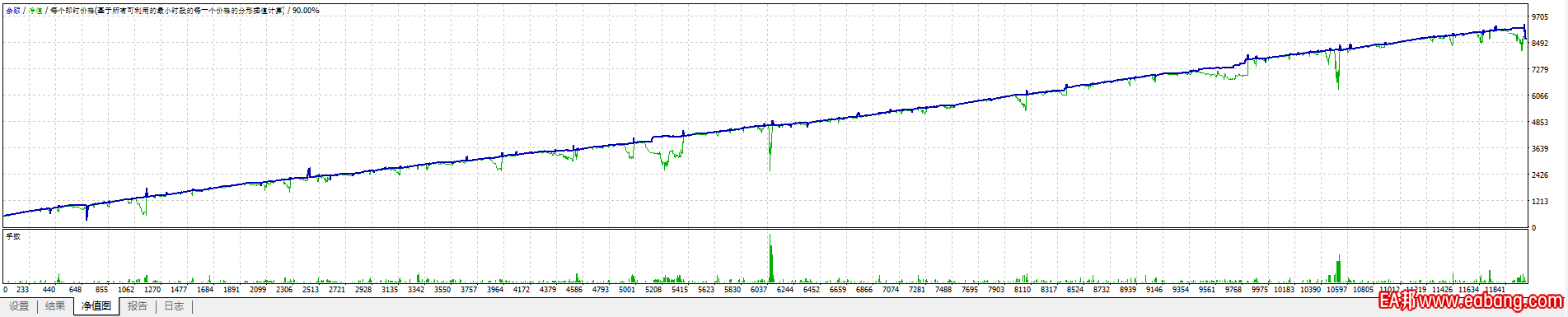This screenshot has height=317, width=1568.
Task: Click the 9146 x-axis label
Action: (1154, 290)
